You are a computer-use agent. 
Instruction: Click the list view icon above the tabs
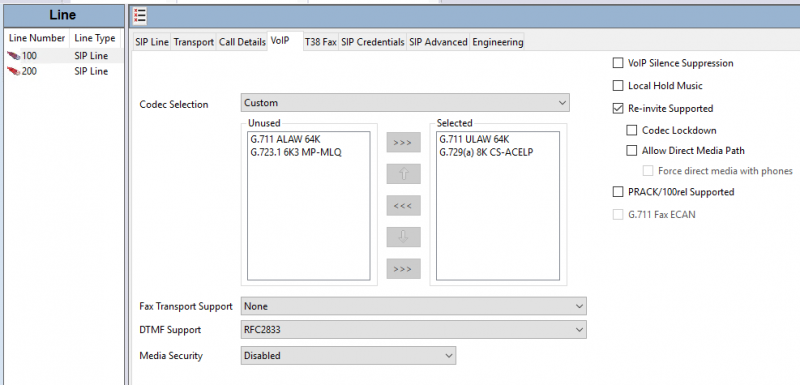(x=140, y=17)
